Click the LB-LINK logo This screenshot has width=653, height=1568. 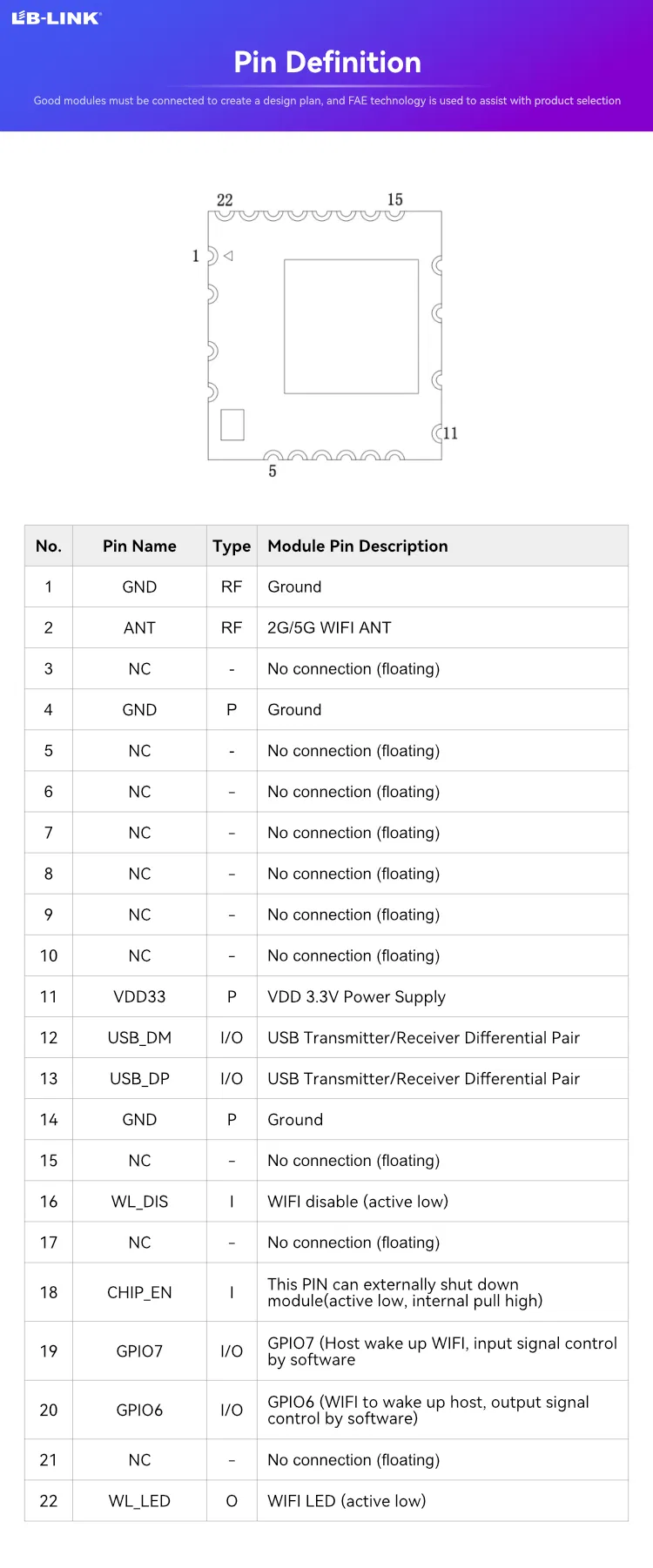point(57,18)
